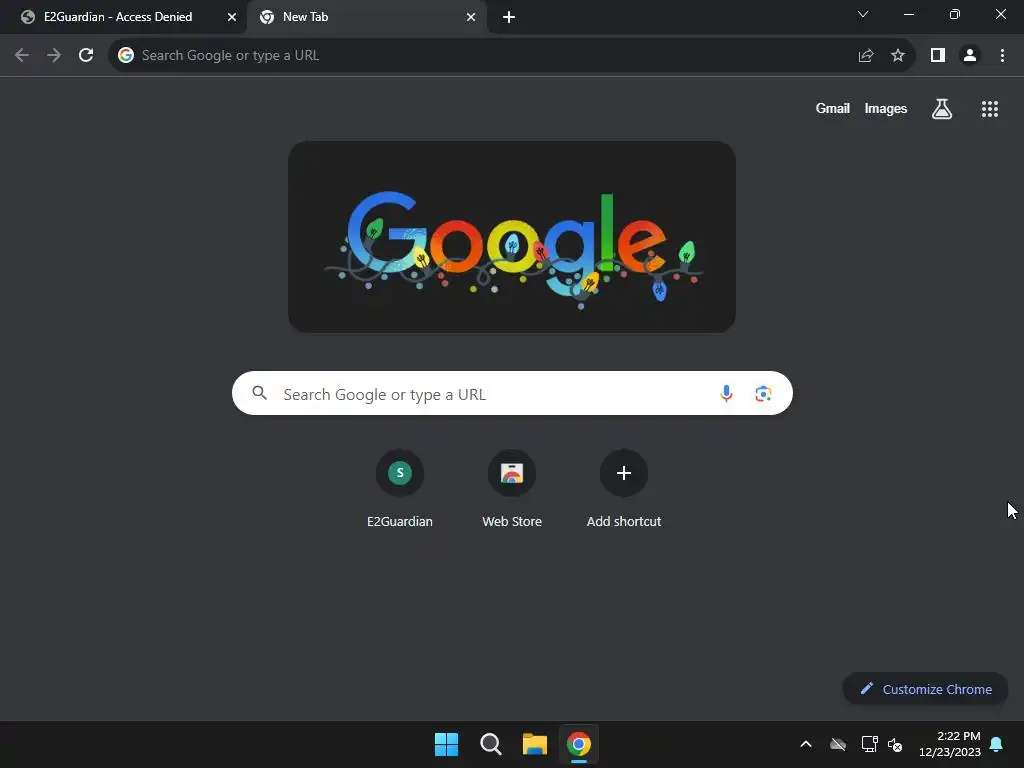Show hidden system tray icons
This screenshot has width=1024, height=768.
click(x=806, y=744)
